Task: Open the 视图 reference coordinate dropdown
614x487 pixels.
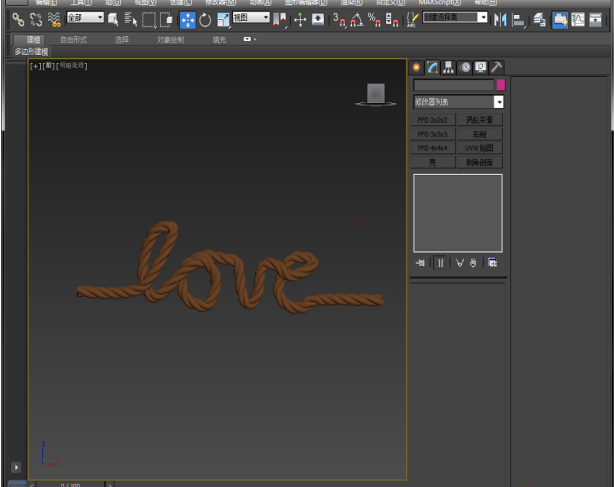Action: (x=251, y=18)
